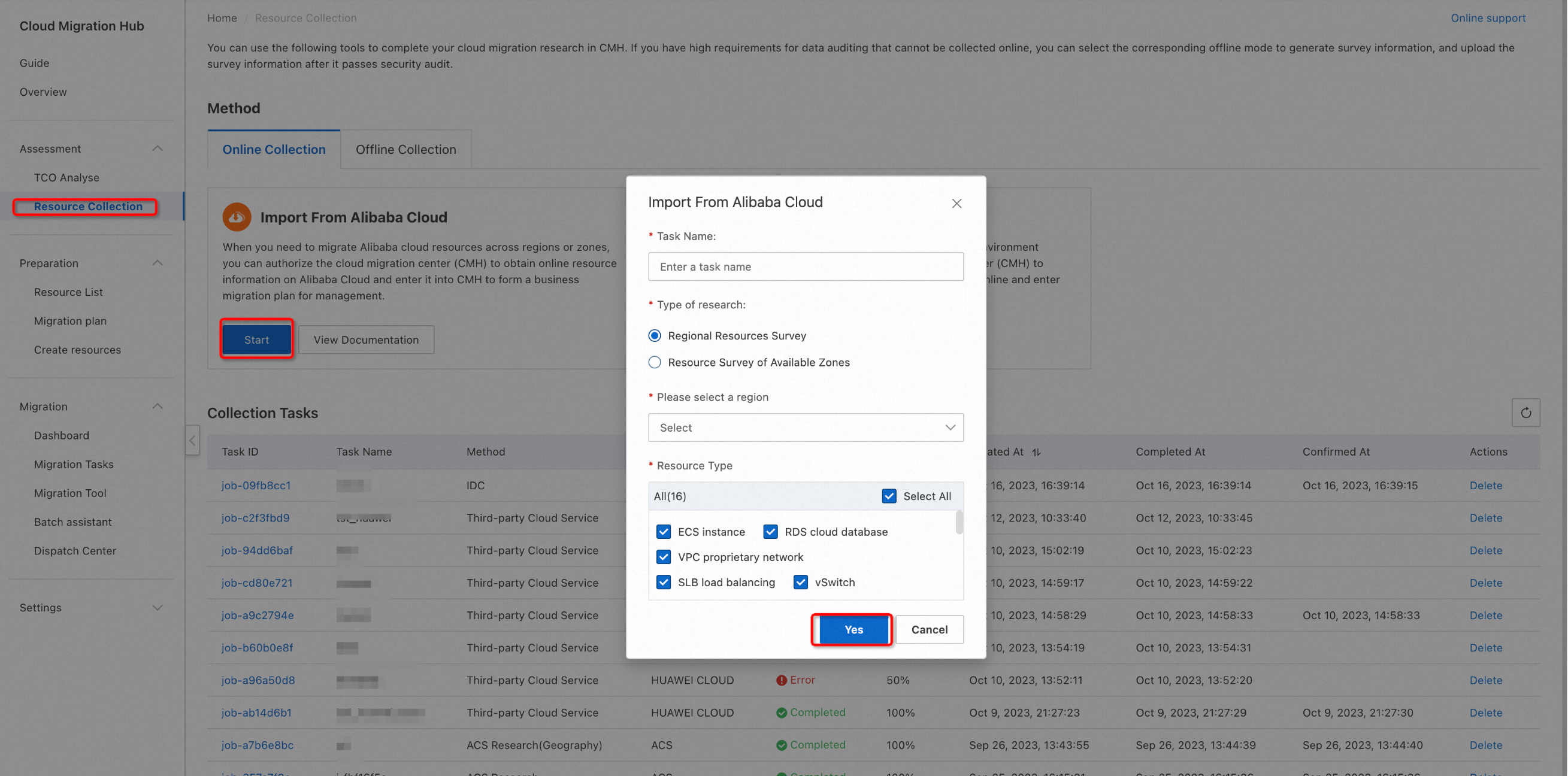Screen dimensions: 1568x776
Task: Open Batch assistant menu item
Action: (x=72, y=522)
